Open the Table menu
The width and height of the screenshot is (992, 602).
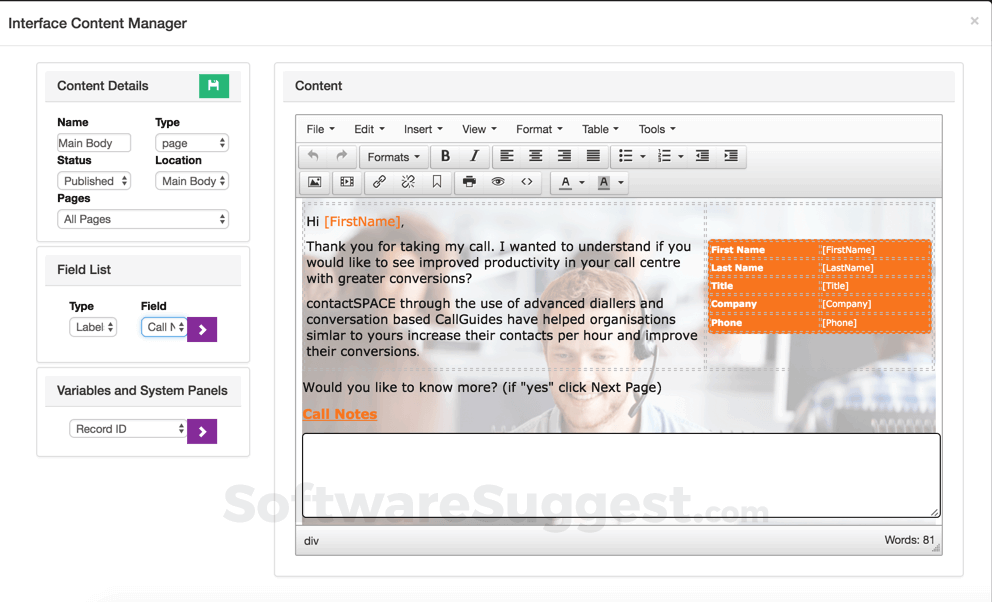[x=600, y=129]
